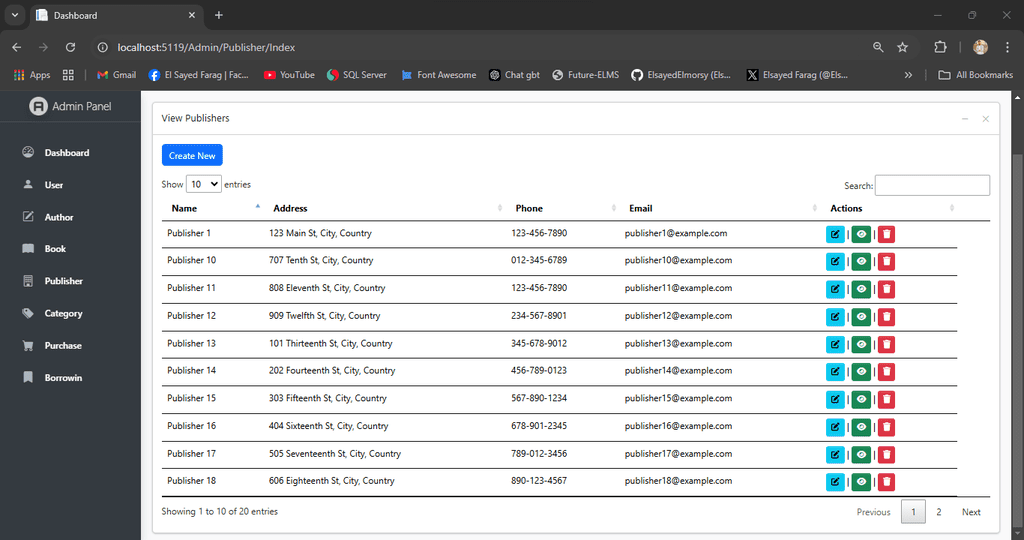The image size is (1024, 540).
Task: Expand hidden bookmarks chevron
Action: [x=908, y=75]
